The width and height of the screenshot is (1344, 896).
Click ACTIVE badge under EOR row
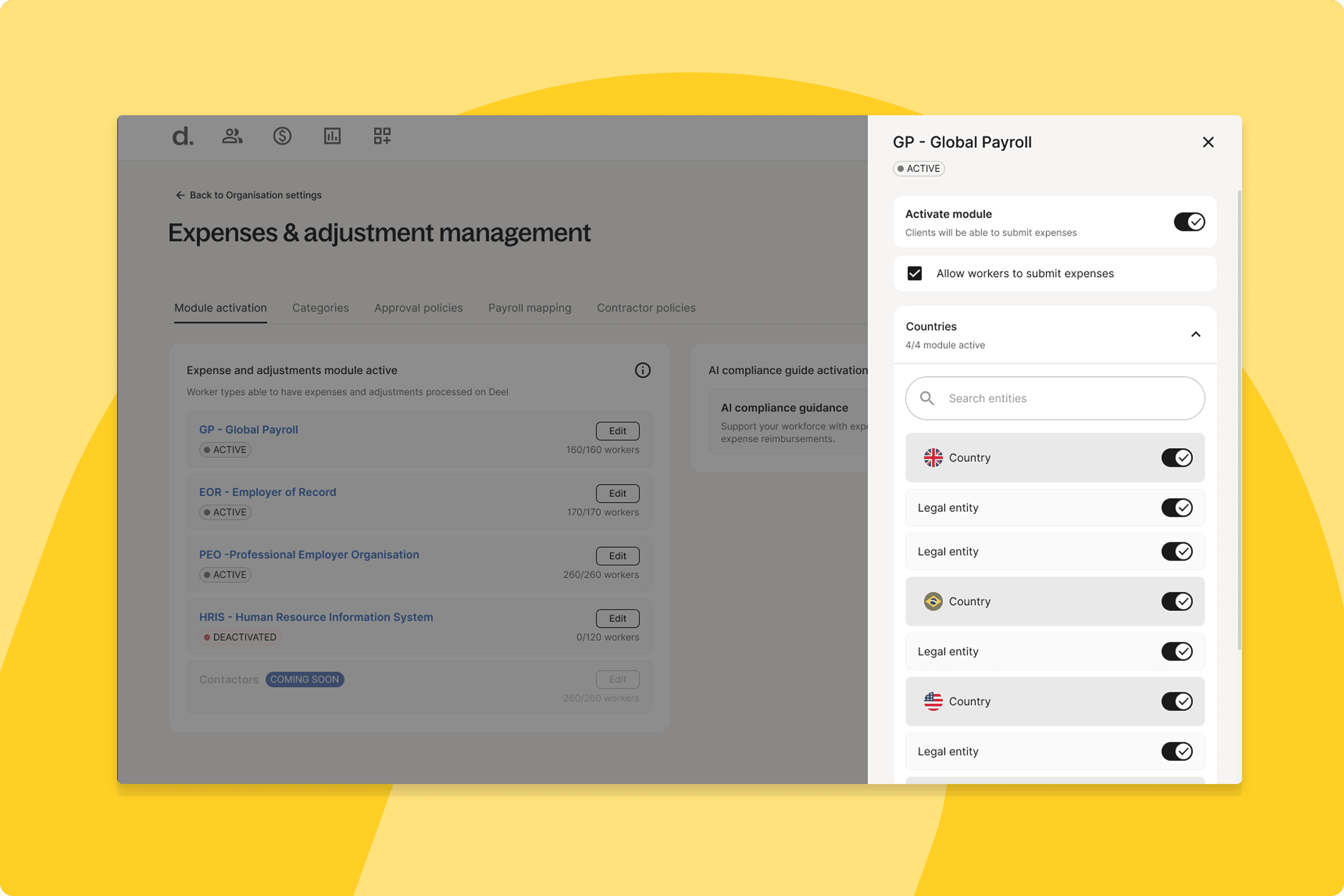tap(225, 513)
